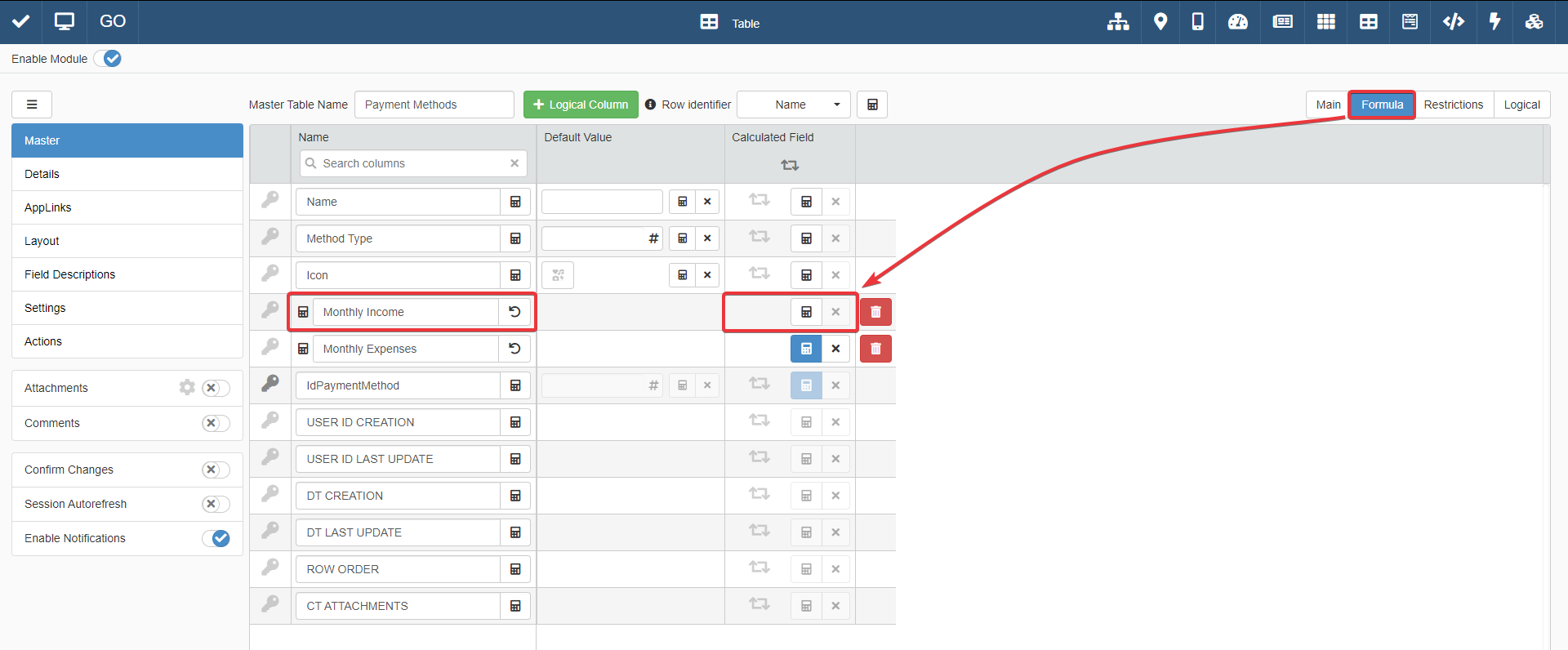Expand the hamburger menu button

pyautogui.click(x=32, y=105)
